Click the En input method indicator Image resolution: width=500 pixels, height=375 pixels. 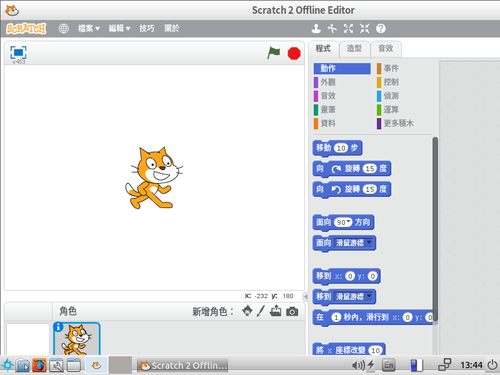coord(389,365)
